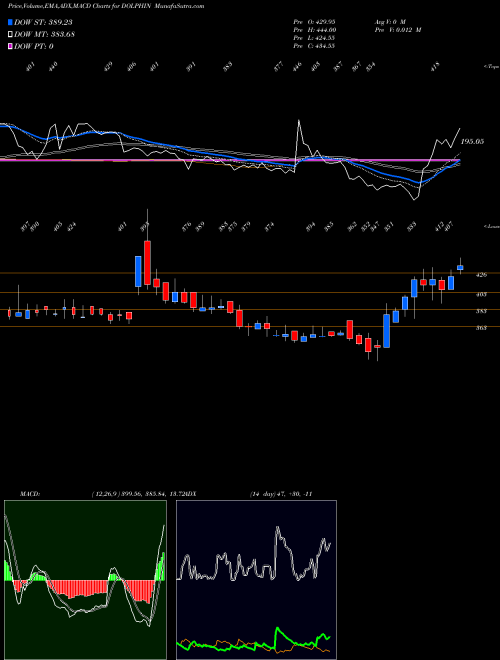This screenshot has height=660, width=500.
Task: Open the ADX indicator panel
Action: pos(256,580)
